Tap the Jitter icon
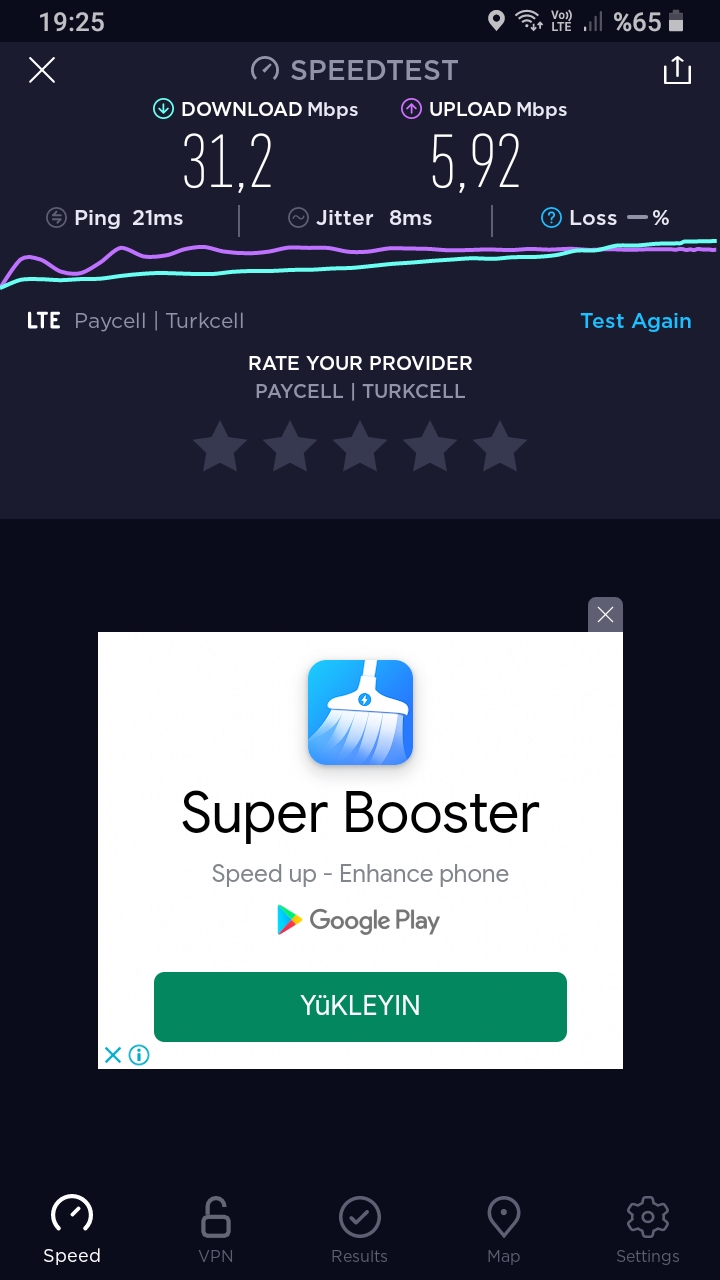This screenshot has width=720, height=1280. (x=298, y=218)
